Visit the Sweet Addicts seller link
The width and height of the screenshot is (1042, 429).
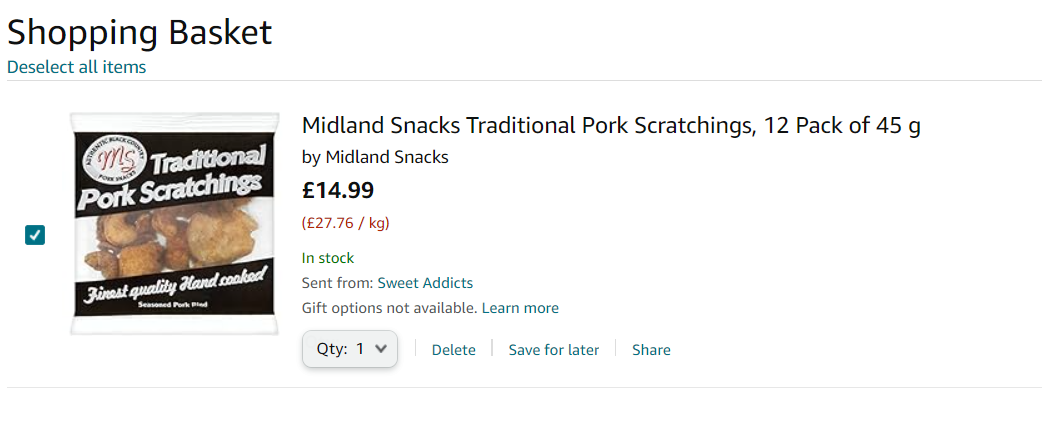(425, 283)
